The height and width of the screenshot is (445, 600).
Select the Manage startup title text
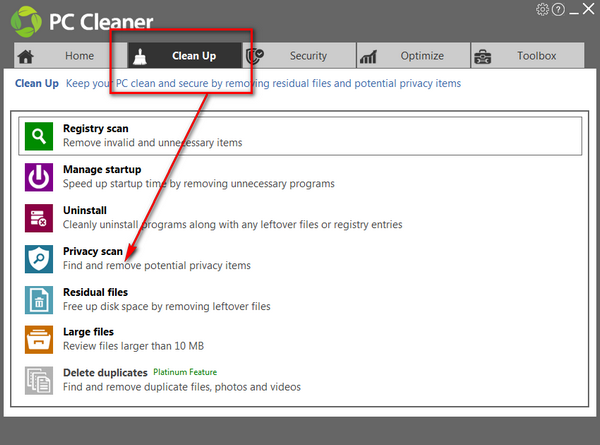point(102,170)
